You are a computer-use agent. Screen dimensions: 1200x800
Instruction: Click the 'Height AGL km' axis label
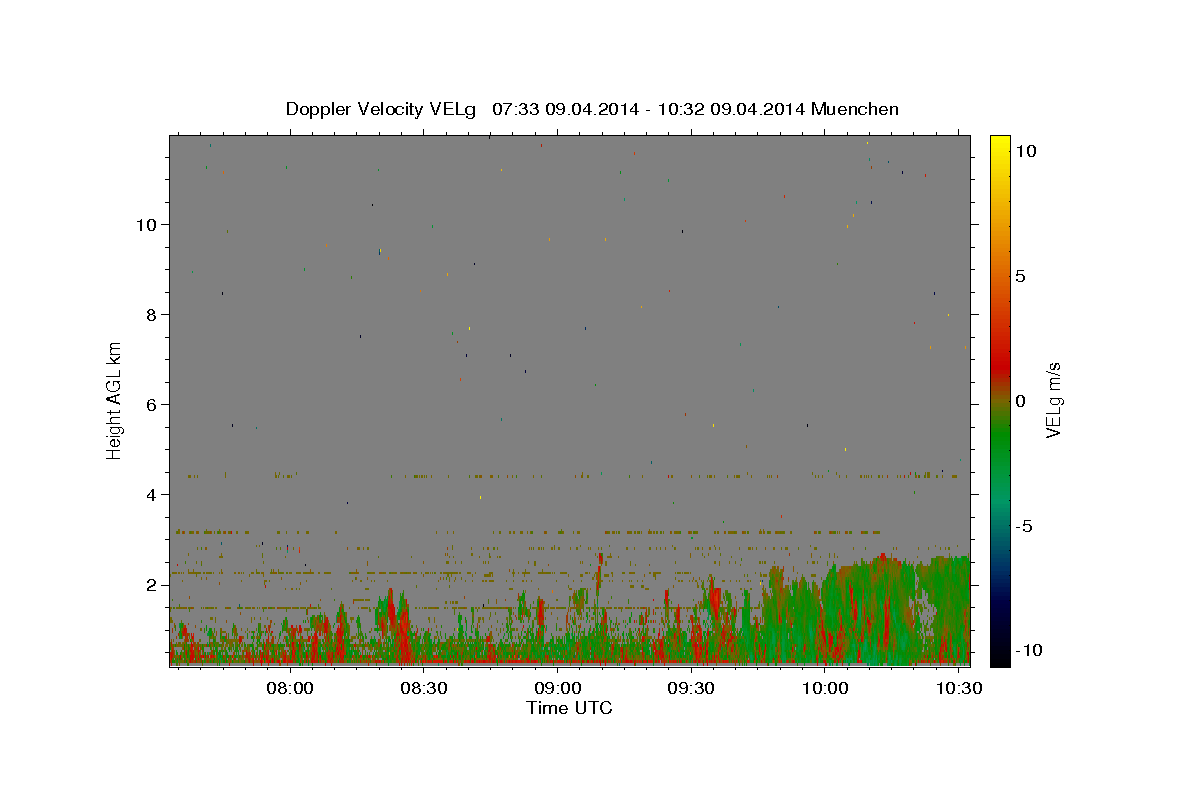click(115, 400)
